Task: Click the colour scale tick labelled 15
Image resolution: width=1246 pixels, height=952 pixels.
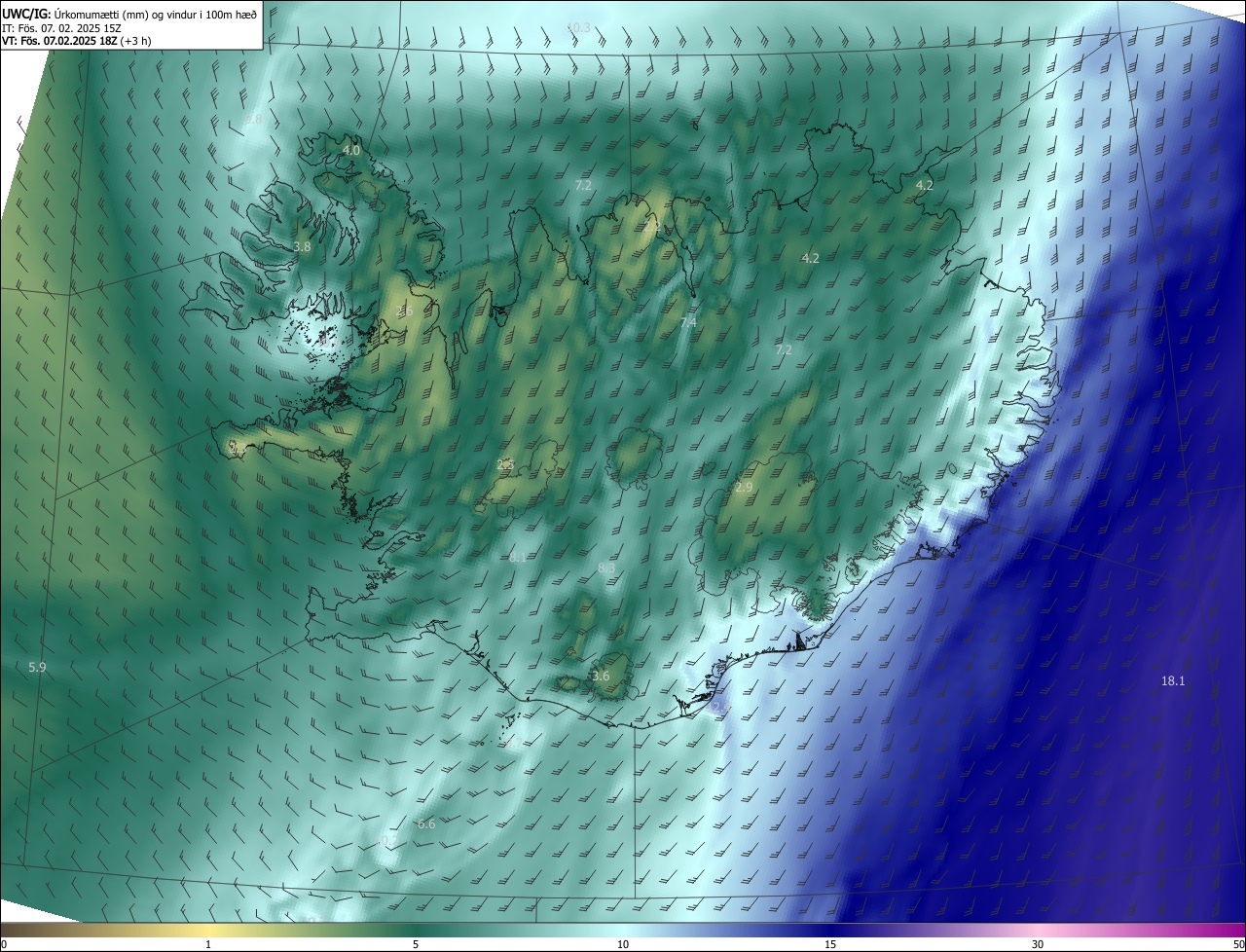Action: 830,944
